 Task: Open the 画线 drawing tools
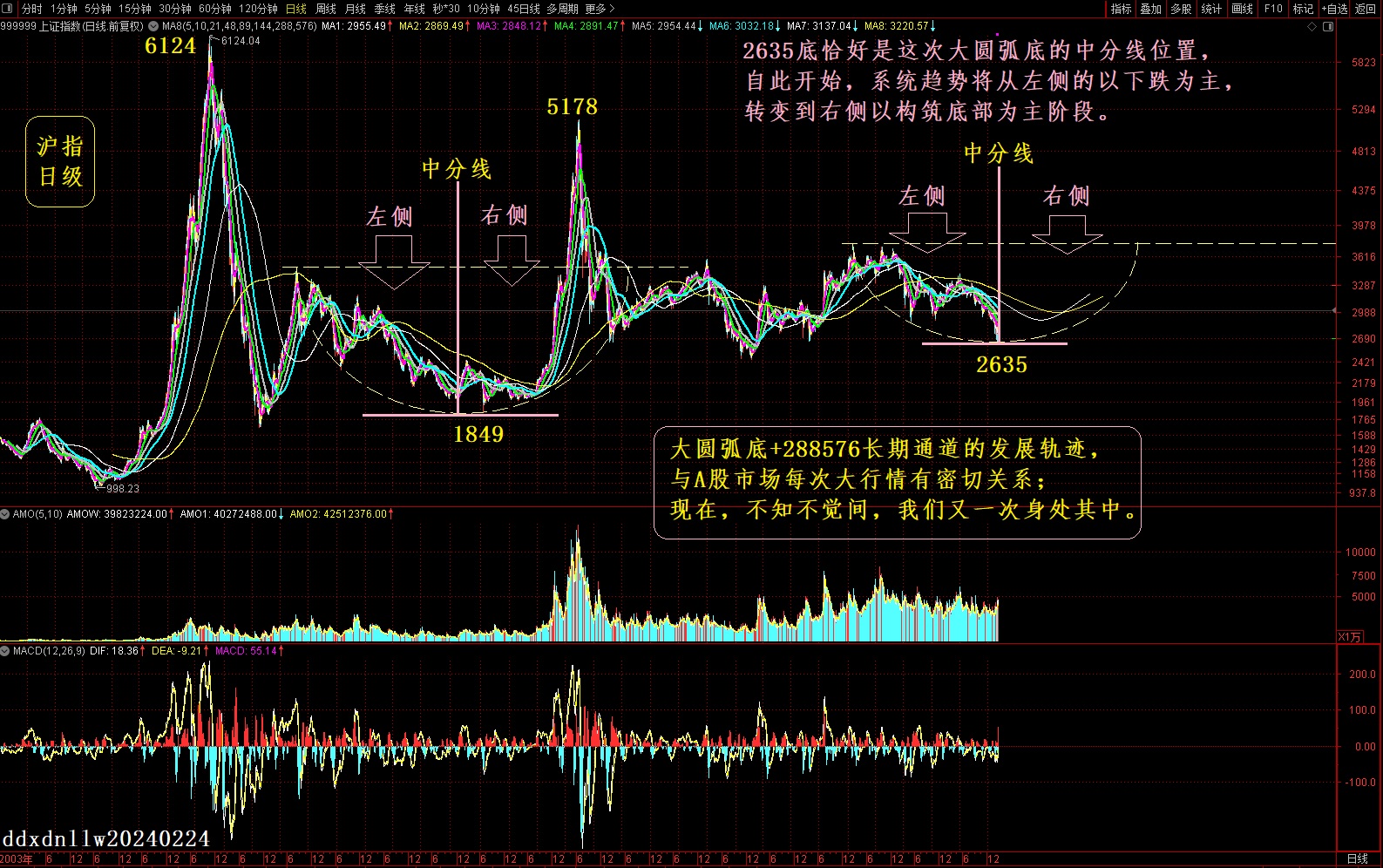[1243, 9]
